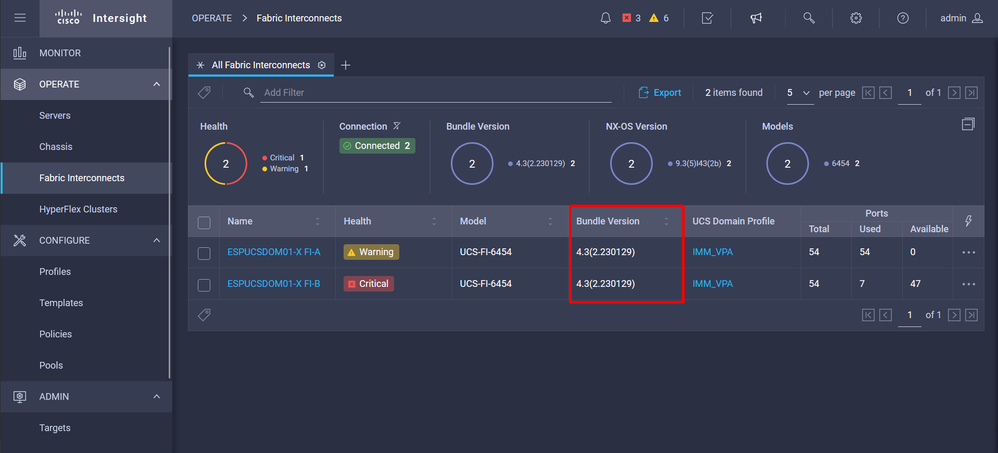Sort table by Bundle Version column
Screen dimensions: 998x453
666,221
